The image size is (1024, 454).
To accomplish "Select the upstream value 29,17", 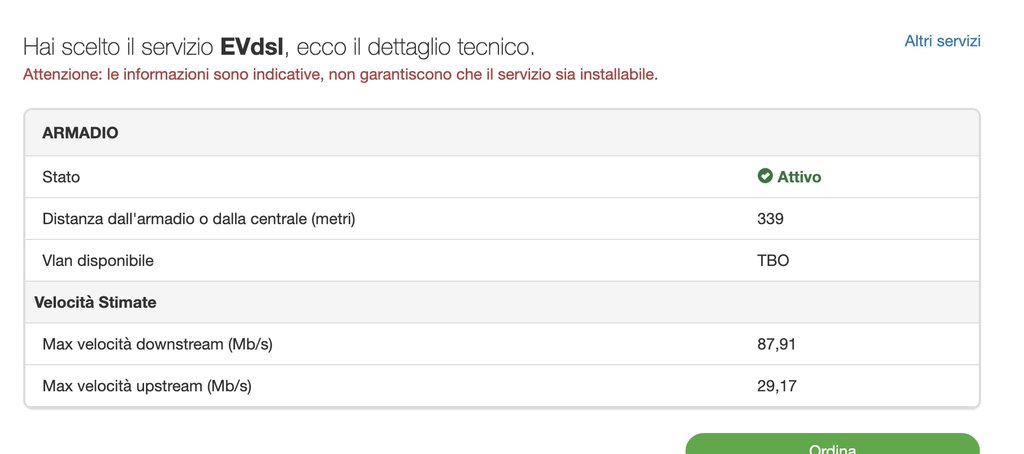I will click(x=776, y=385).
